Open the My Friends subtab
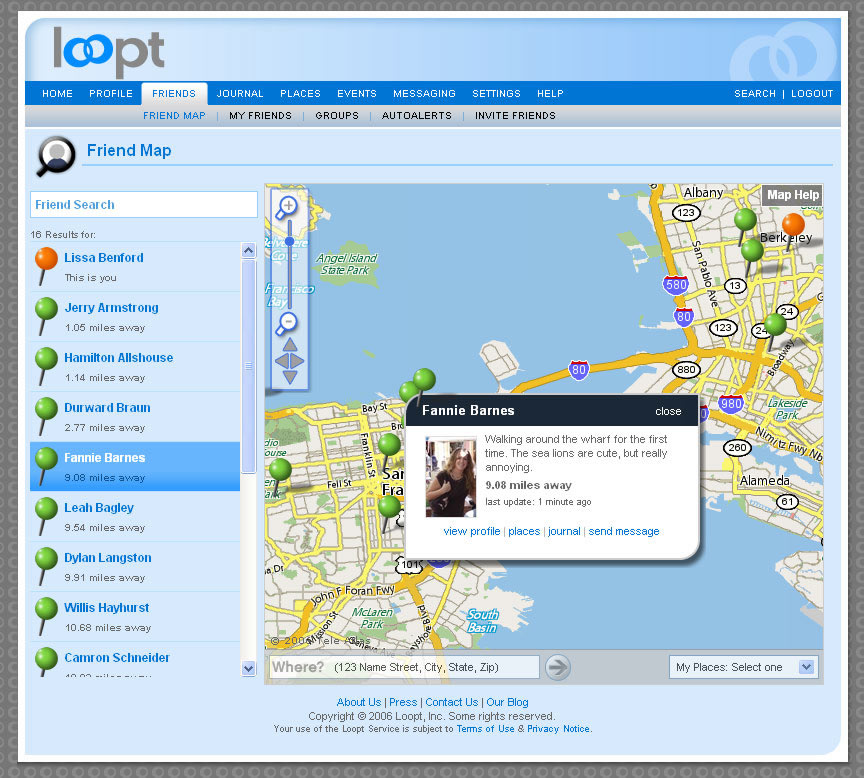Viewport: 864px width, 778px height. coord(260,116)
